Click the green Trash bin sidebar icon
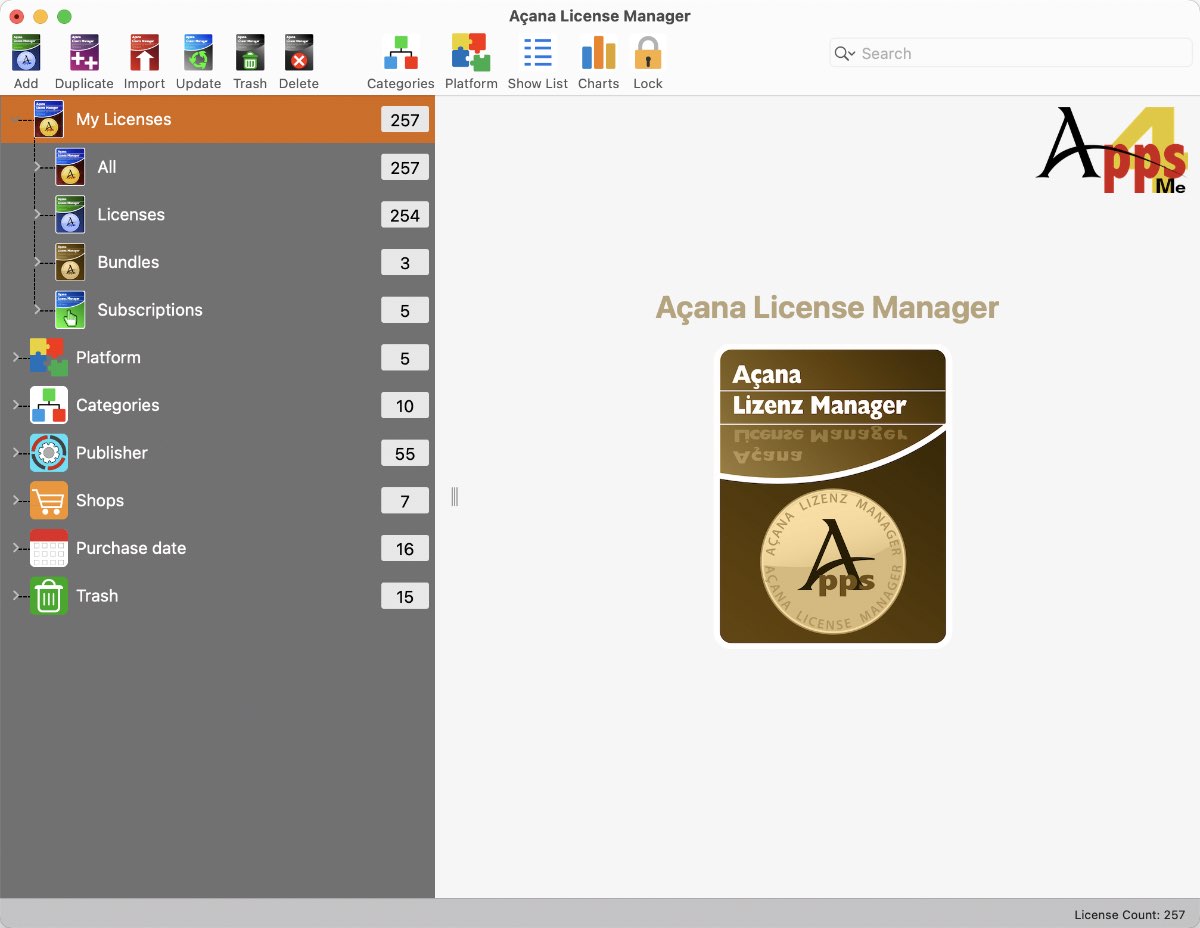1200x928 pixels. point(49,596)
